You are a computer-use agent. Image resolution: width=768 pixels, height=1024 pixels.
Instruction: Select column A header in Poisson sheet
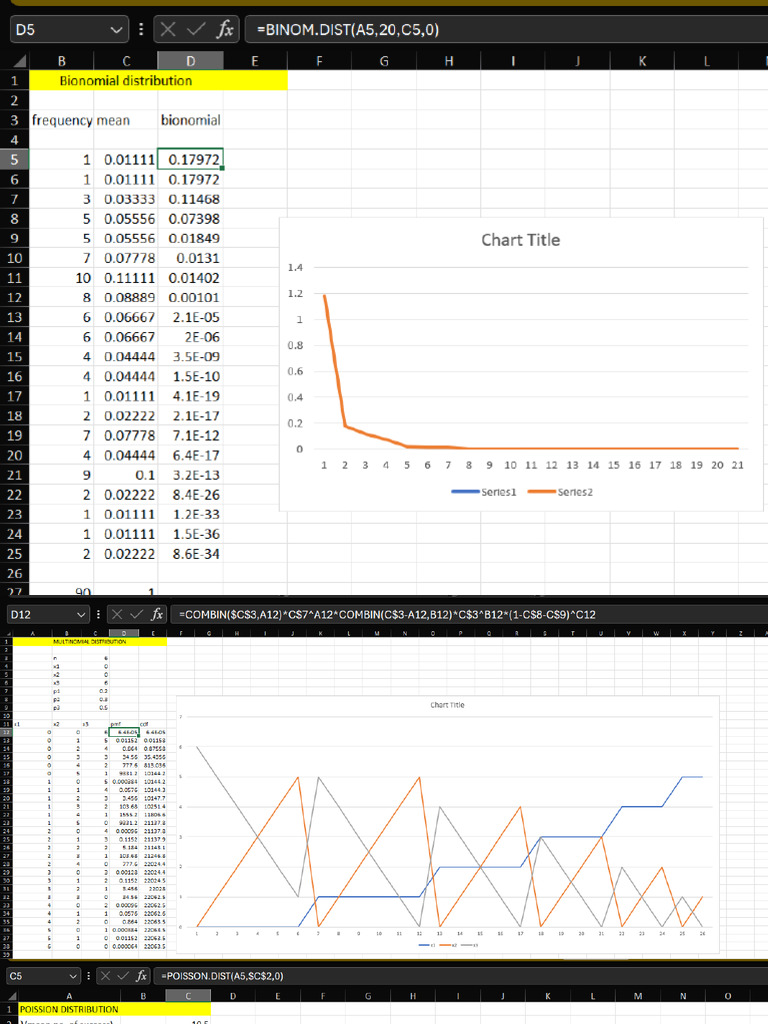(69, 996)
